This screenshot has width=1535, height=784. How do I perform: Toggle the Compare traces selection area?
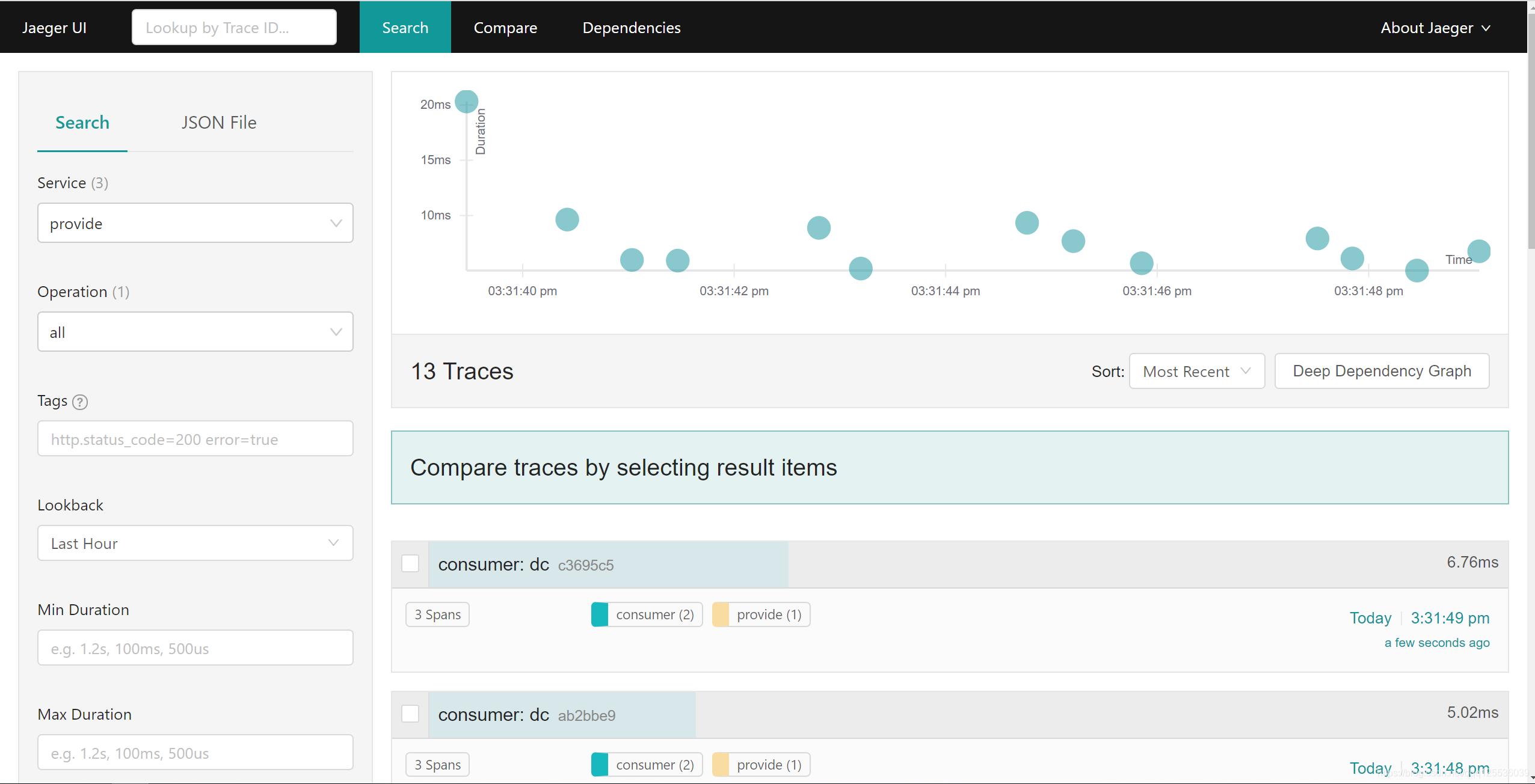tap(950, 467)
